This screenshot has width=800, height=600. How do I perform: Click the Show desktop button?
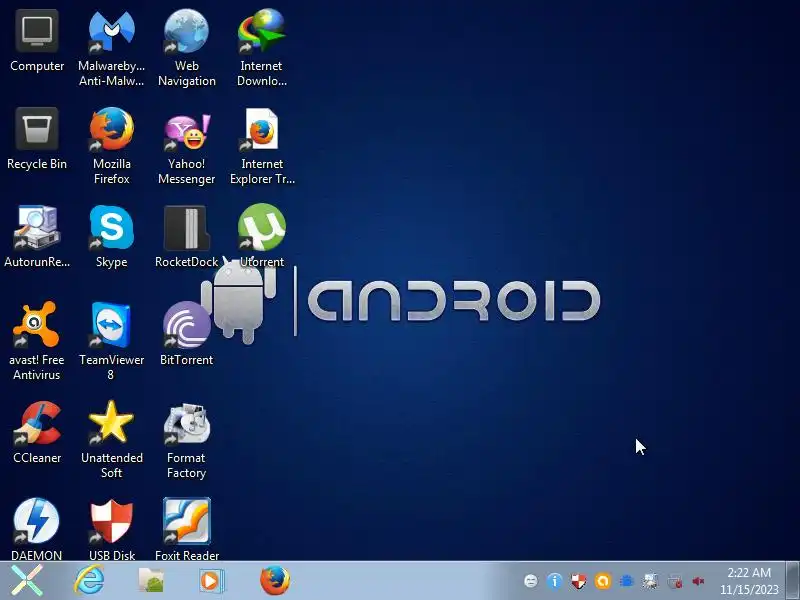[792, 581]
